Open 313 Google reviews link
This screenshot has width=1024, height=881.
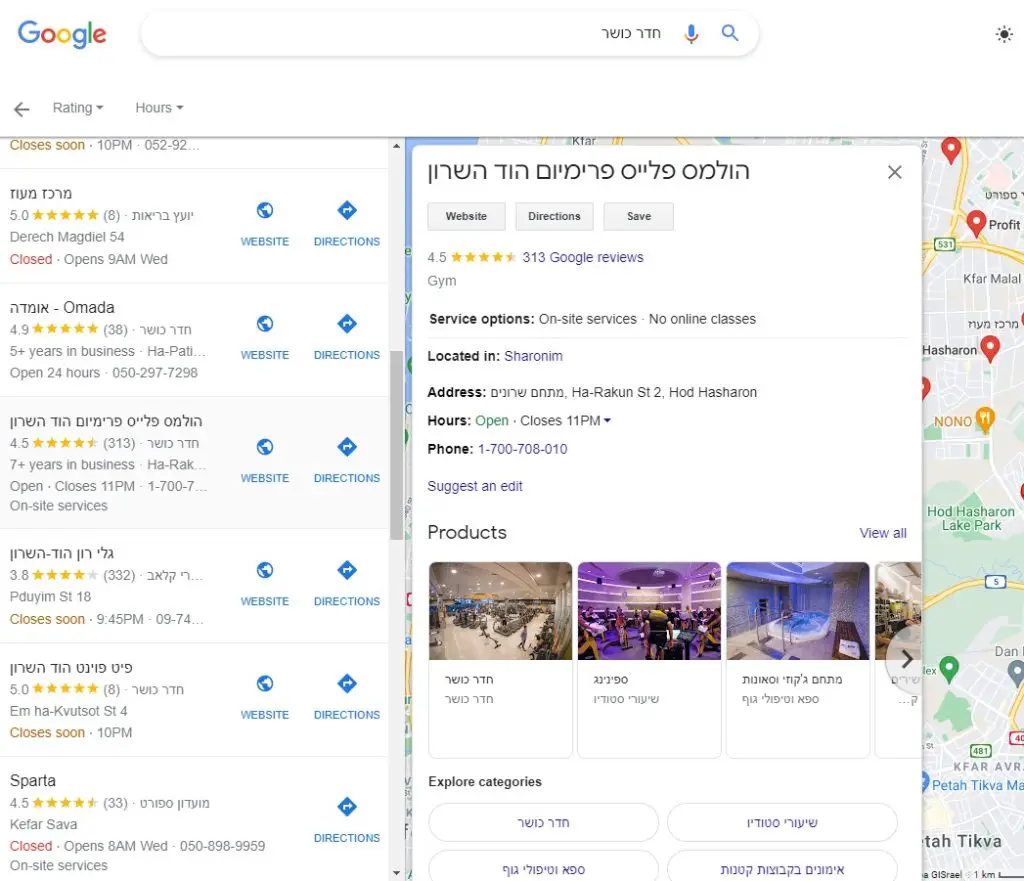[583, 257]
